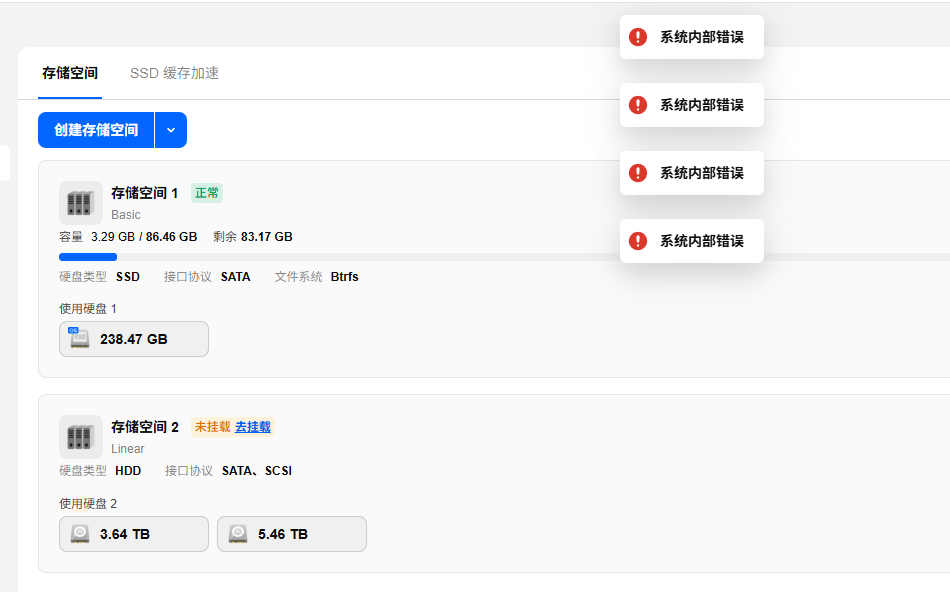This screenshot has height=592, width=950.
Task: Click the red error icon in the topmost notification
Action: coord(638,37)
